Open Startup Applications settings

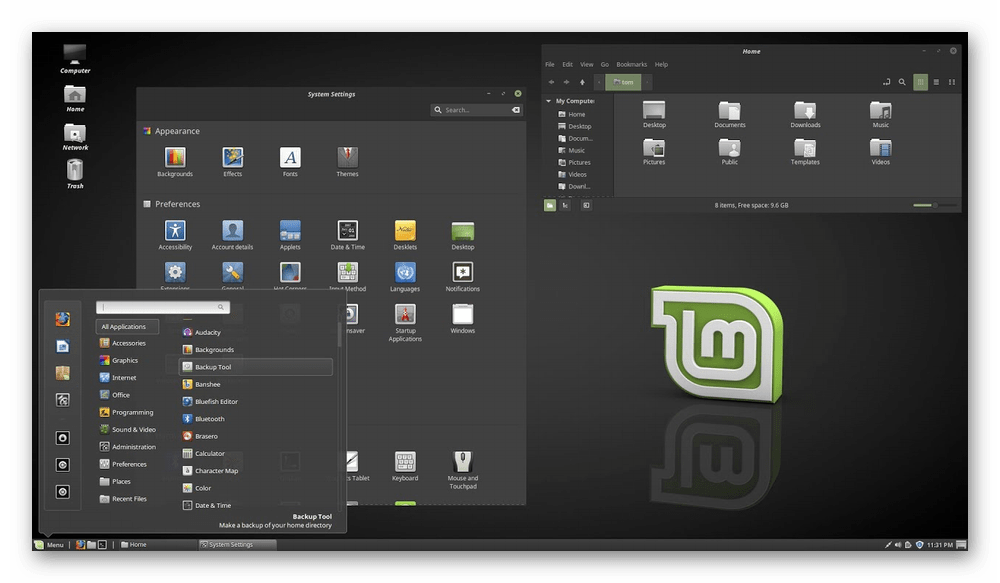(x=405, y=323)
